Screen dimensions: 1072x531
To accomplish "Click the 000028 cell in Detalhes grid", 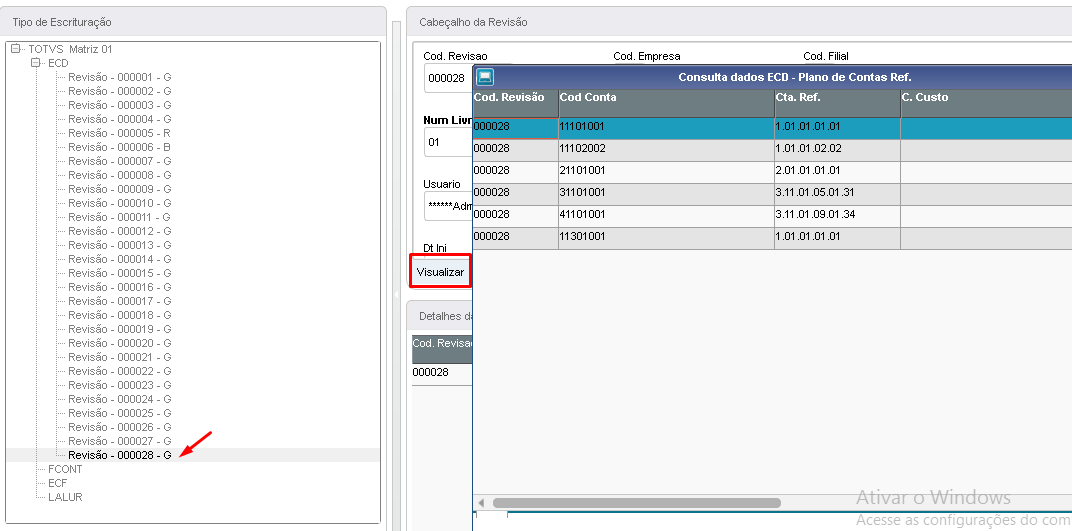I will 442,373.
